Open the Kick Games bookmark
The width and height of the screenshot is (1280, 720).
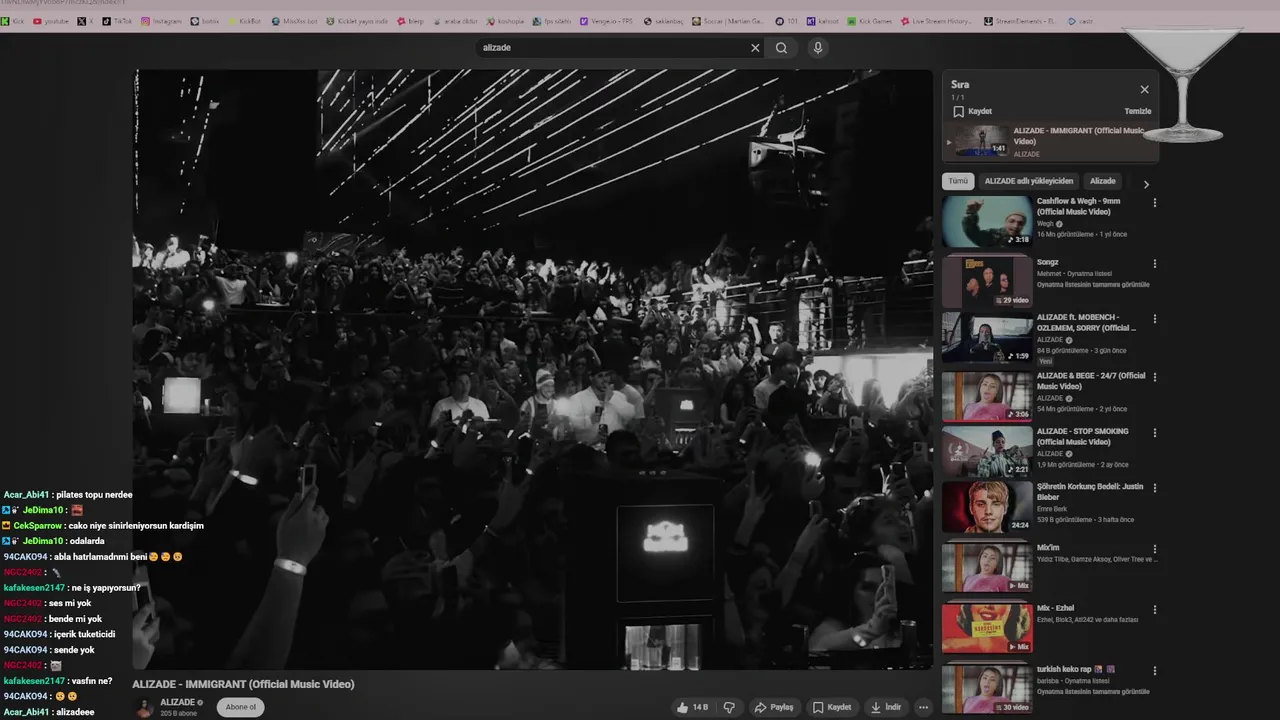click(870, 21)
